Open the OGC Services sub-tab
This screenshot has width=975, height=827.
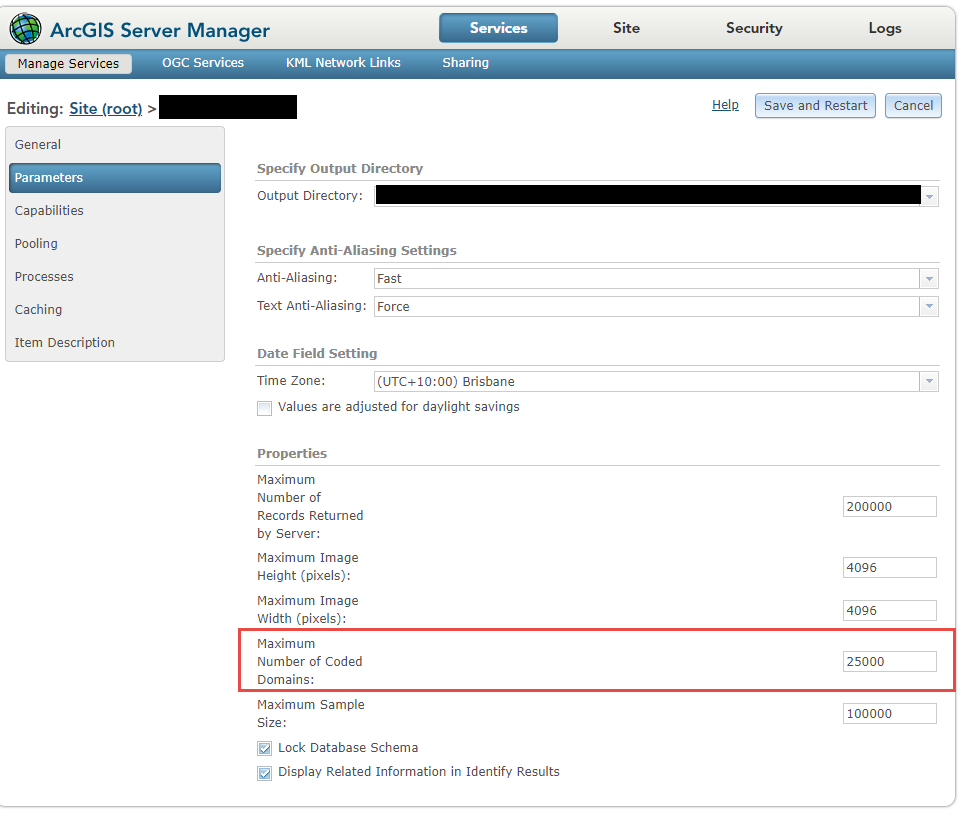(x=203, y=63)
